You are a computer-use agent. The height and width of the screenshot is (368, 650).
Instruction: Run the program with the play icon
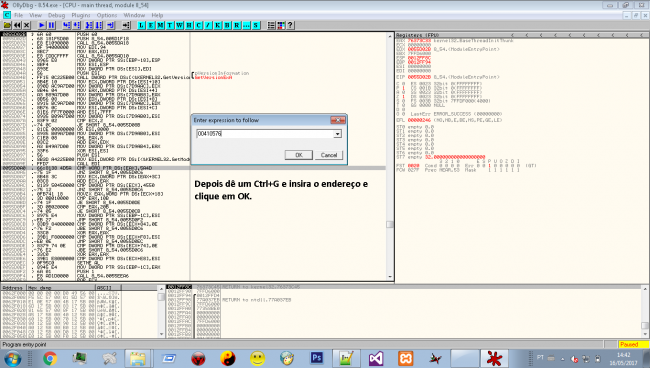(42, 25)
